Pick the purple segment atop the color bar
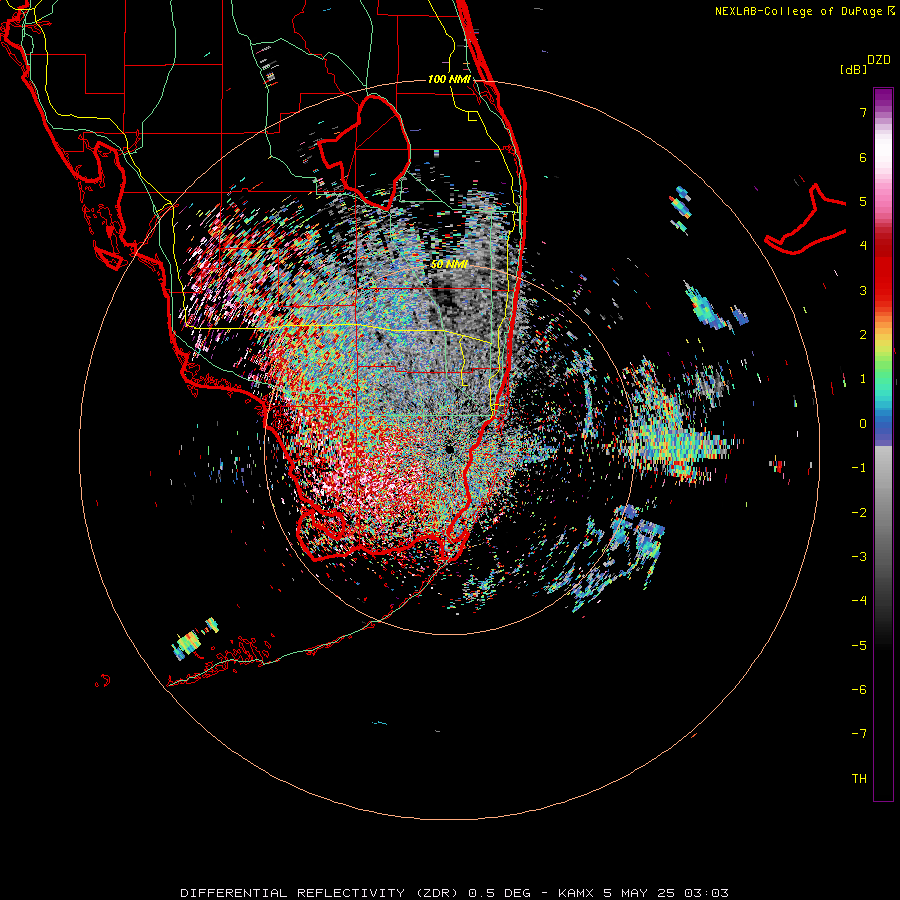 pos(883,99)
